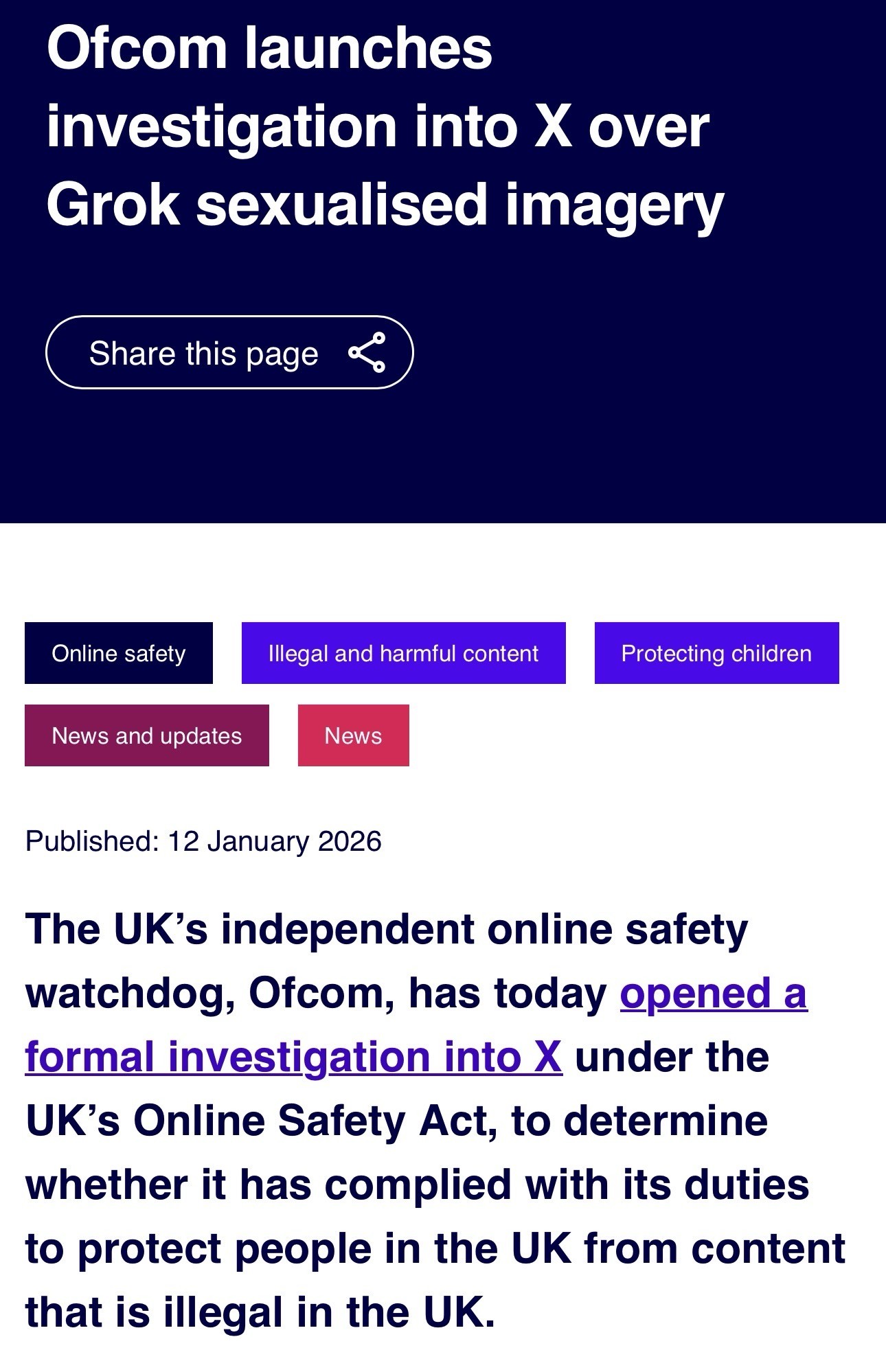Click the Published 12 January 2026 date
The height and width of the screenshot is (1372, 886).
pos(203,841)
